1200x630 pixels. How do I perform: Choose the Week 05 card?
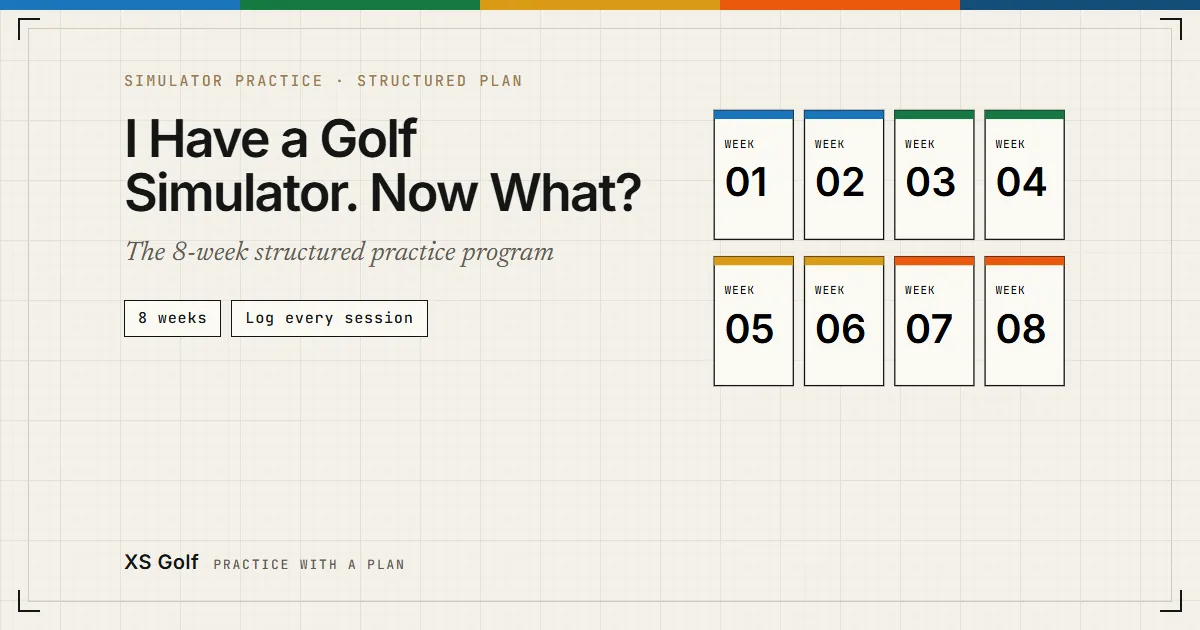point(753,321)
